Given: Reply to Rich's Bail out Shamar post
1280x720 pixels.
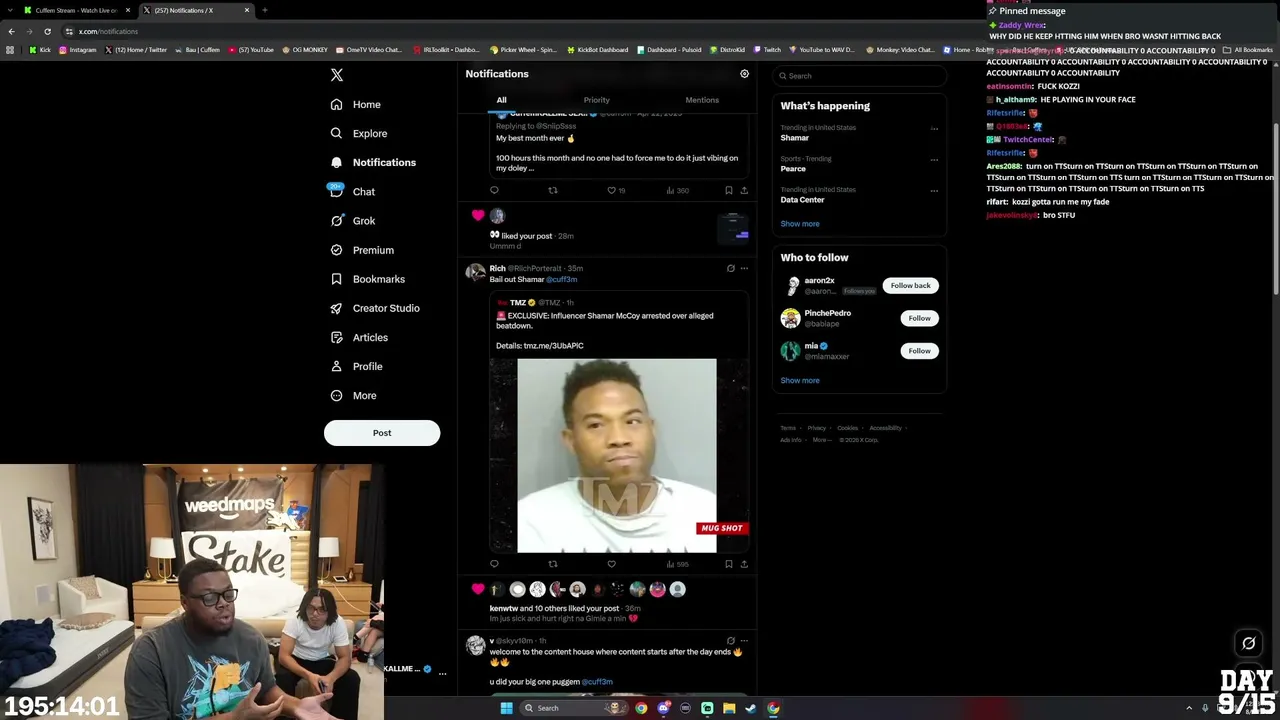Looking at the screenshot, I should click(x=494, y=564).
